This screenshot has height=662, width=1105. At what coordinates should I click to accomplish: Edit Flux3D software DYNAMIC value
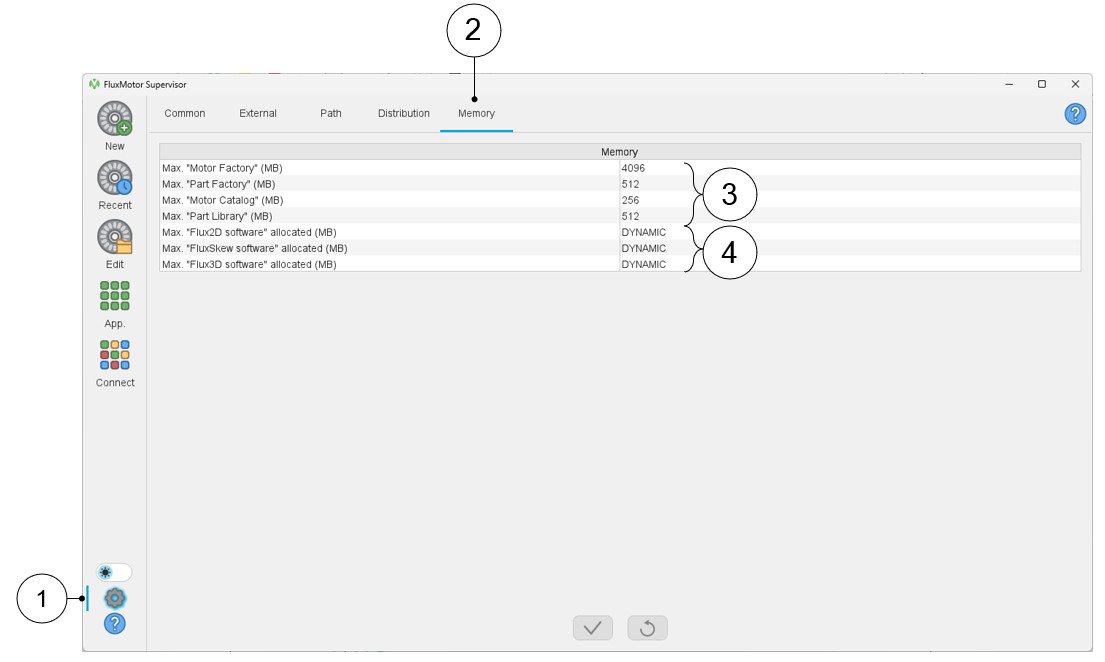pos(850,264)
